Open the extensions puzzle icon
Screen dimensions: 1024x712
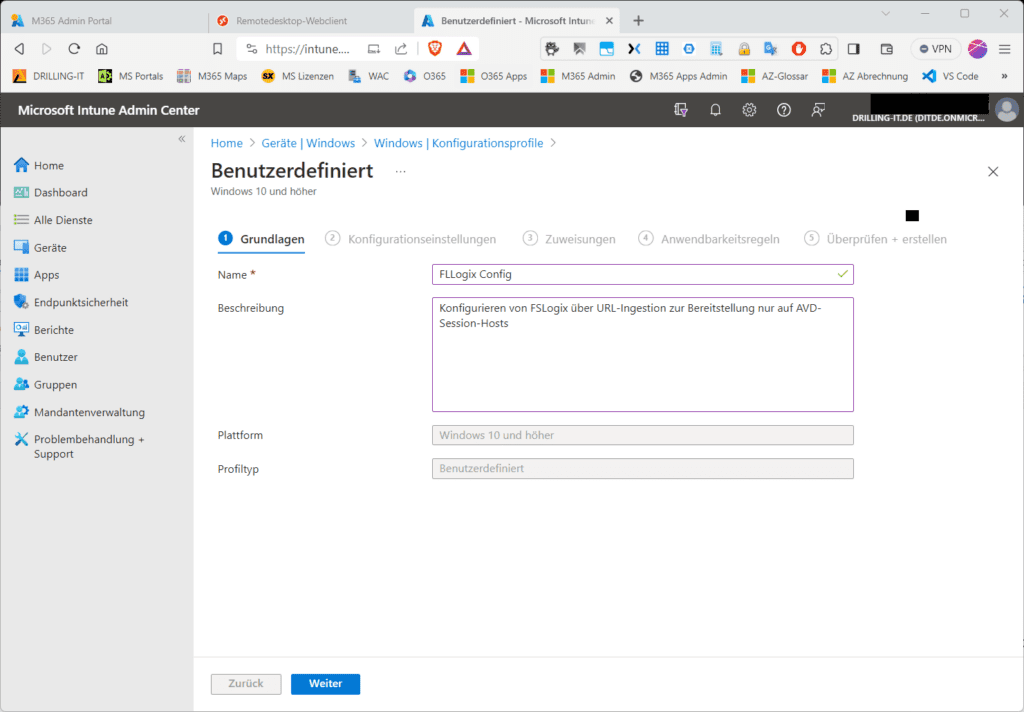pyautogui.click(x=826, y=49)
